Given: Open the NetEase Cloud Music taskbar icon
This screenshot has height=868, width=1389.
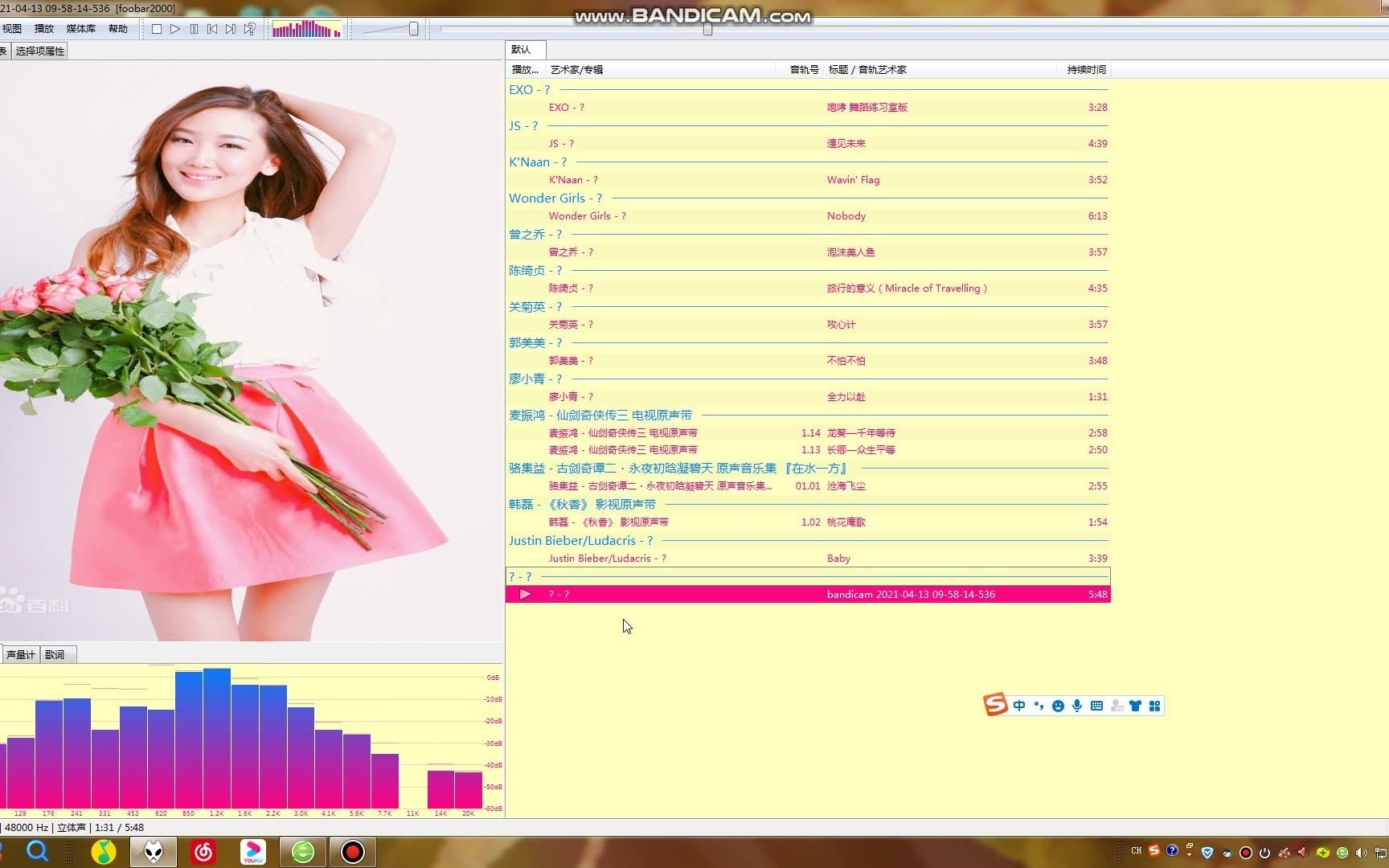Looking at the screenshot, I should (x=203, y=851).
